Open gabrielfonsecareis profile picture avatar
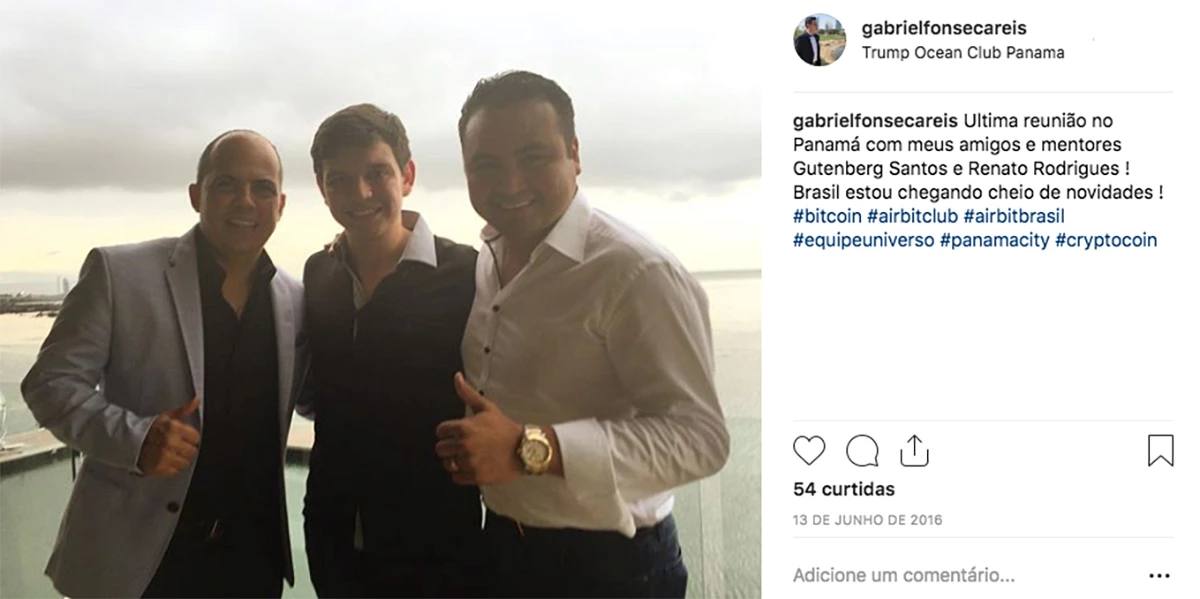 pos(820,40)
